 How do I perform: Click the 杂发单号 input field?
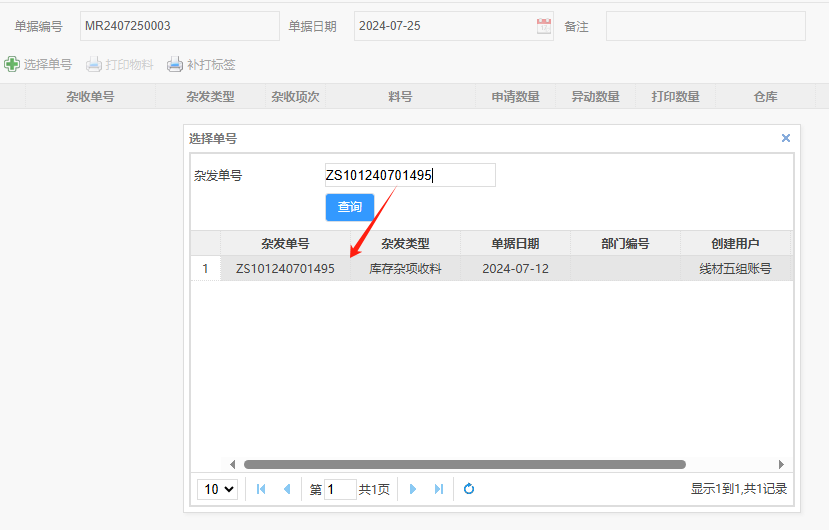410,175
